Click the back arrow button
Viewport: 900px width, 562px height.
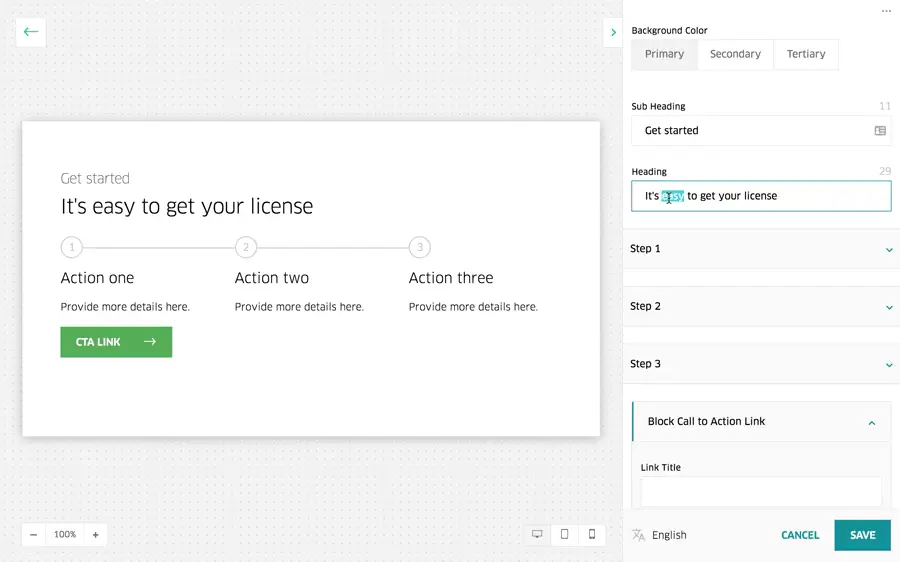(31, 32)
